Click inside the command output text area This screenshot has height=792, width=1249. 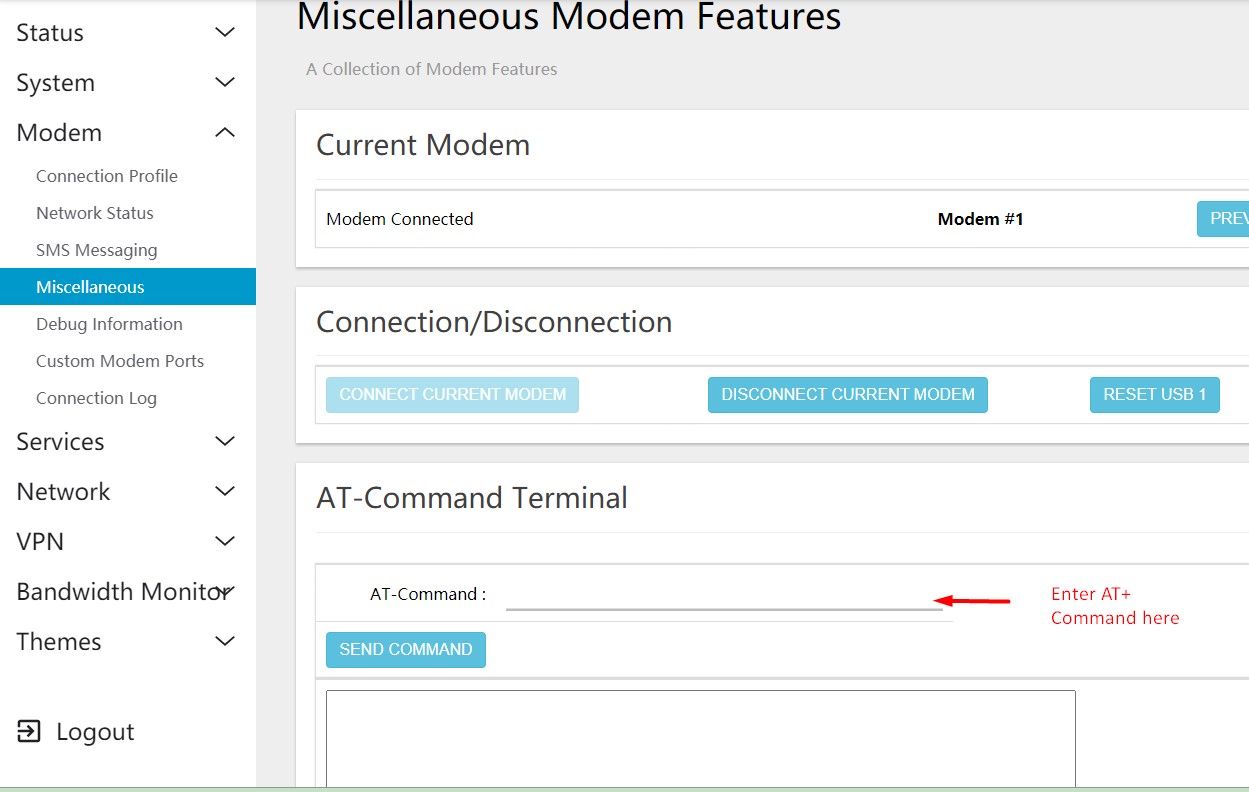701,738
